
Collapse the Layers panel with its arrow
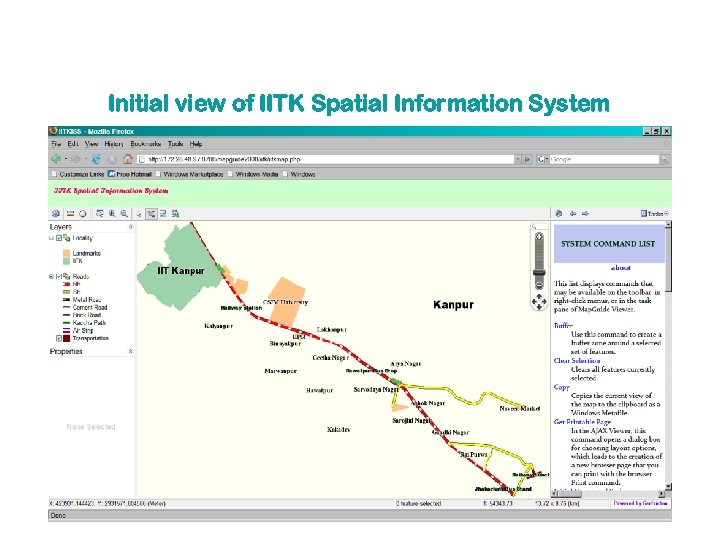(130, 227)
